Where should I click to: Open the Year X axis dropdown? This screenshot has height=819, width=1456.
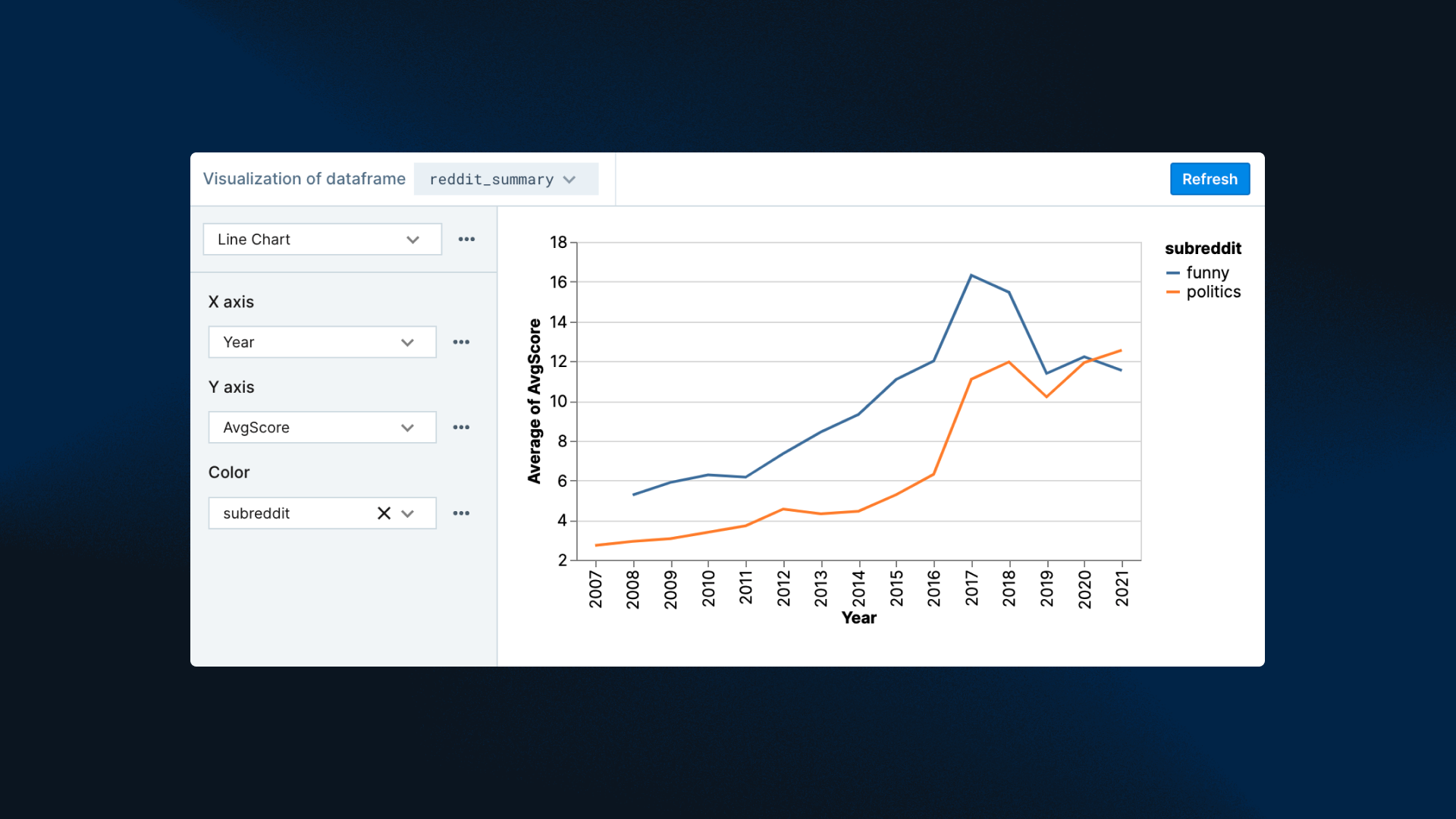[322, 342]
